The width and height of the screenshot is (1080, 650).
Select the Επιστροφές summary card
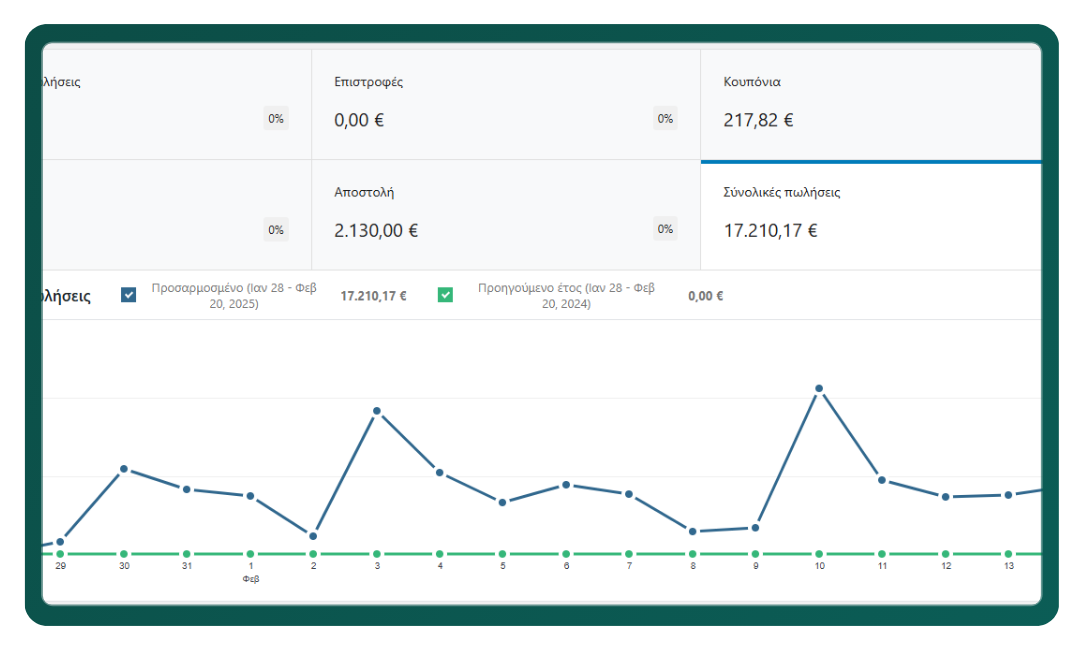point(505,104)
